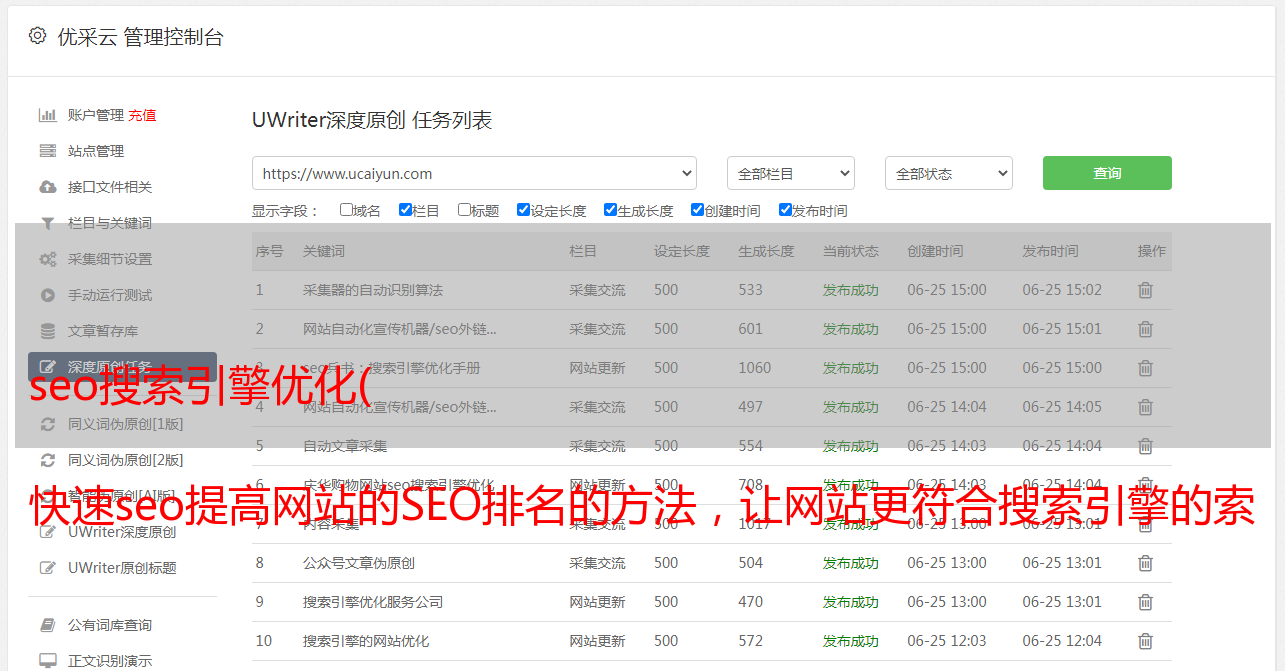Expand the 全部栏目 dropdown
Image resolution: width=1285 pixels, height=671 pixels.
click(791, 173)
